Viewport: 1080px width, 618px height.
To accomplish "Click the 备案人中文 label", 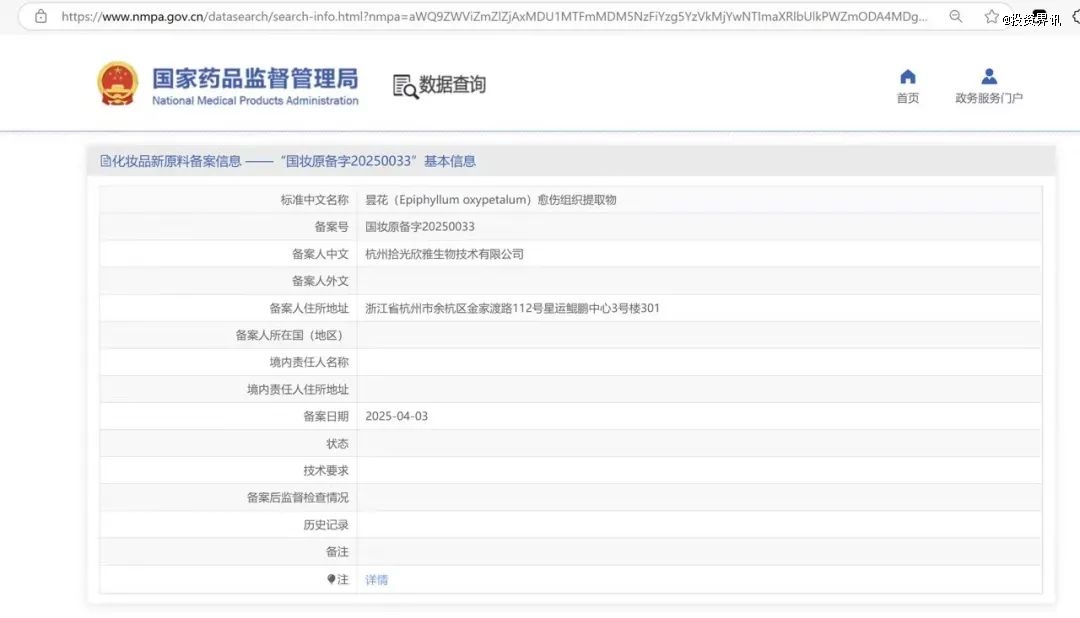I will point(320,254).
